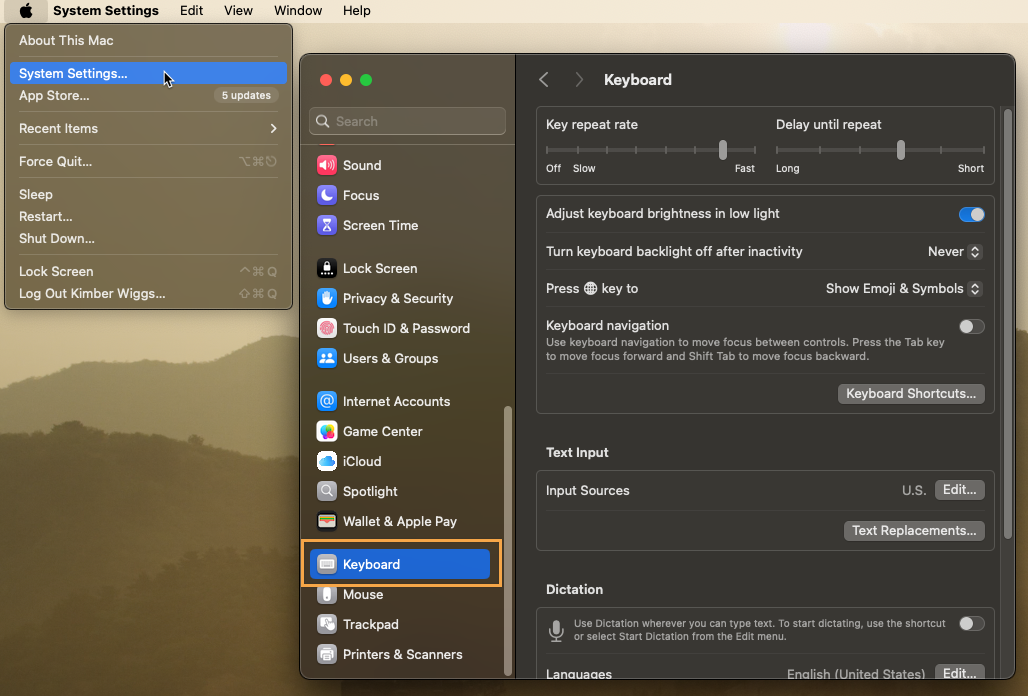This screenshot has height=696, width=1028.
Task: Toggle Adjust keyboard brightness in low light
Action: [x=971, y=214]
